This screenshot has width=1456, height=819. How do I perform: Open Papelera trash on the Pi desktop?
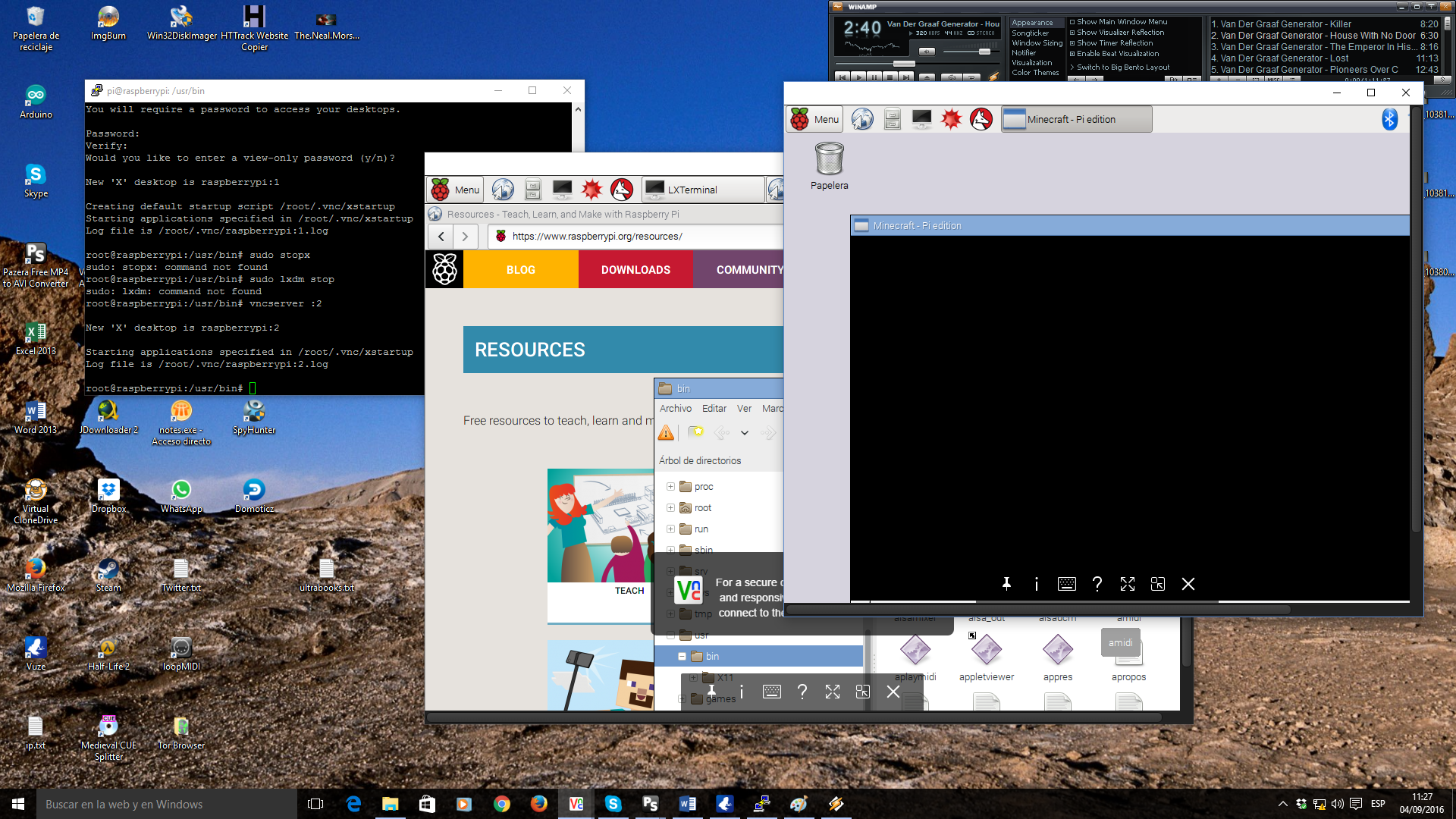[x=830, y=166]
